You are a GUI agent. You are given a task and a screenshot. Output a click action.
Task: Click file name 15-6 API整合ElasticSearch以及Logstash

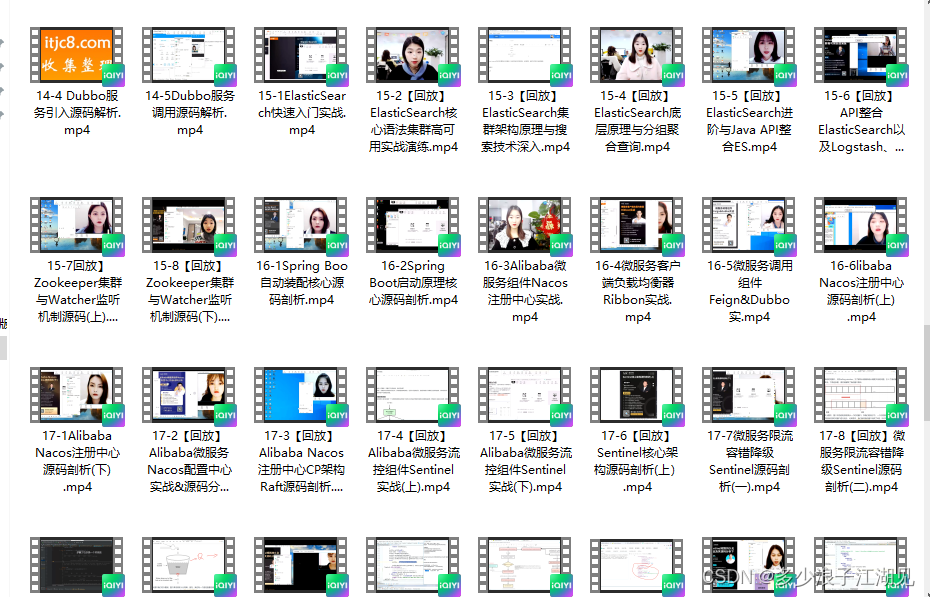[862, 121]
